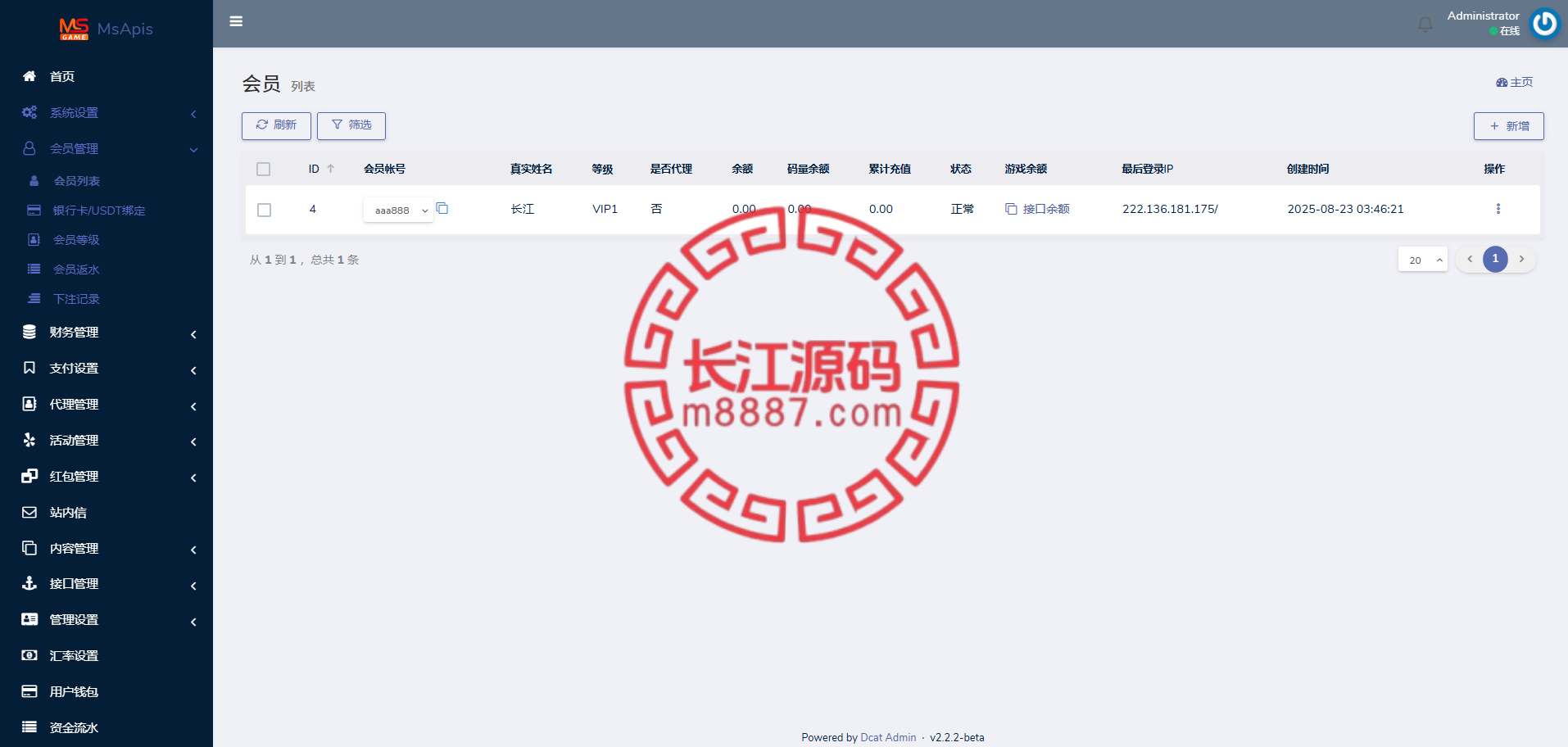Tick the checkbox for member row 4

pyautogui.click(x=264, y=210)
